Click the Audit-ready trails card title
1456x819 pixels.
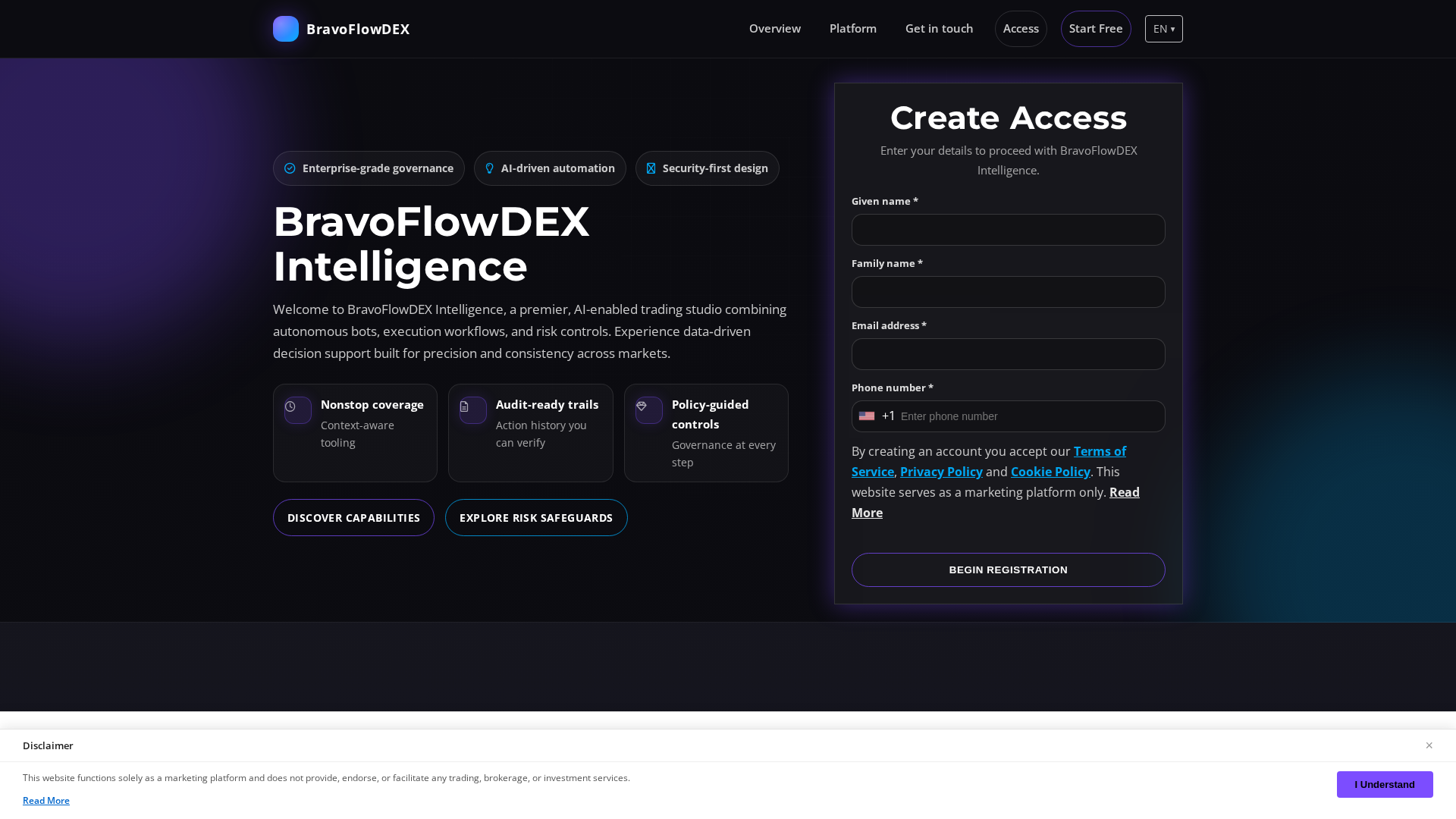tap(547, 405)
